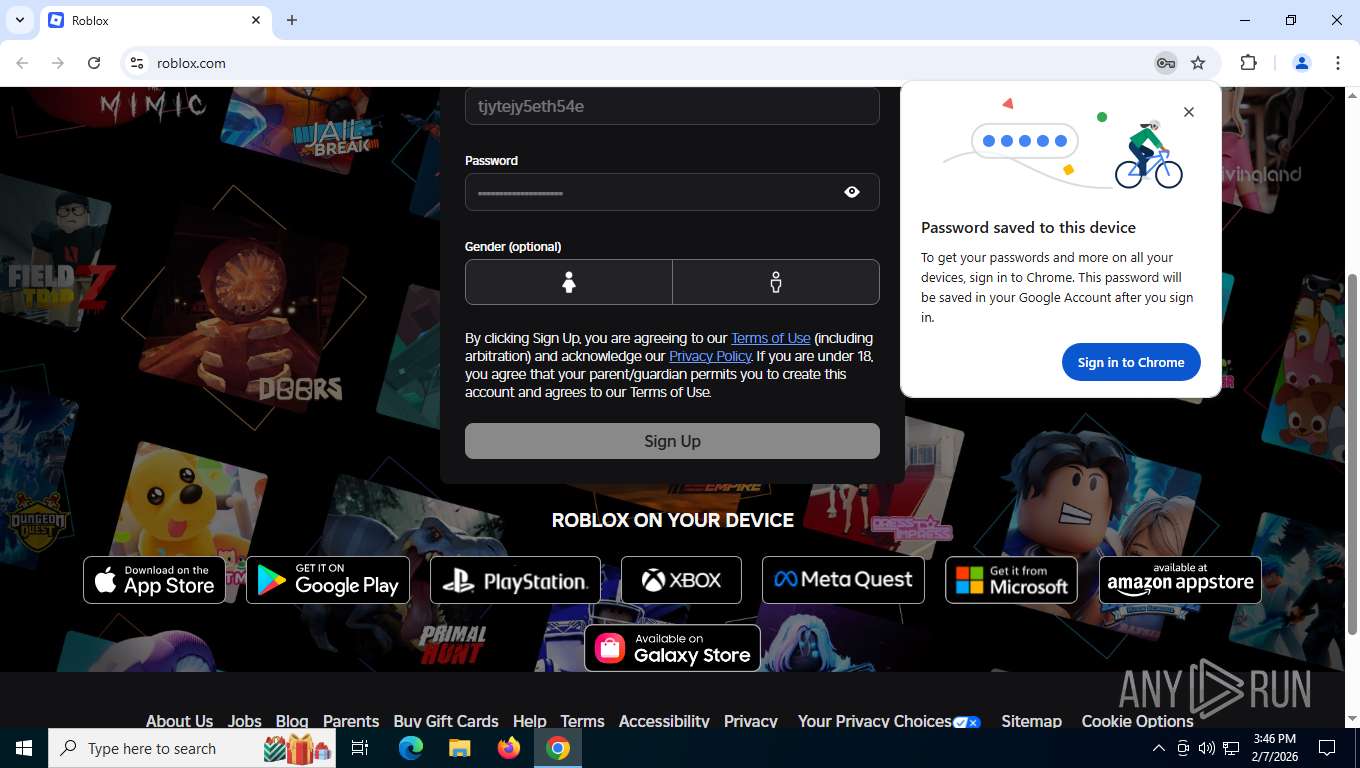
Task: Reload the Roblox page
Action: pos(94,63)
